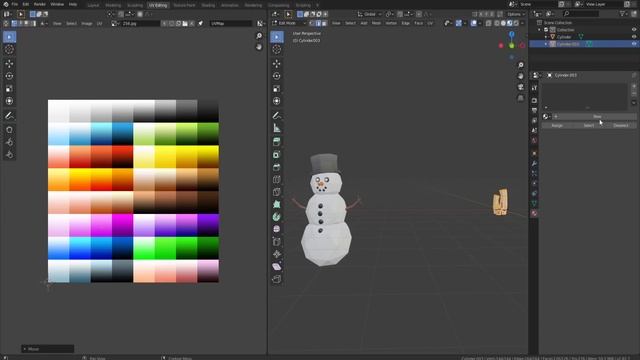Select the Measure tool in 3D viewport

pyautogui.click(x=277, y=128)
